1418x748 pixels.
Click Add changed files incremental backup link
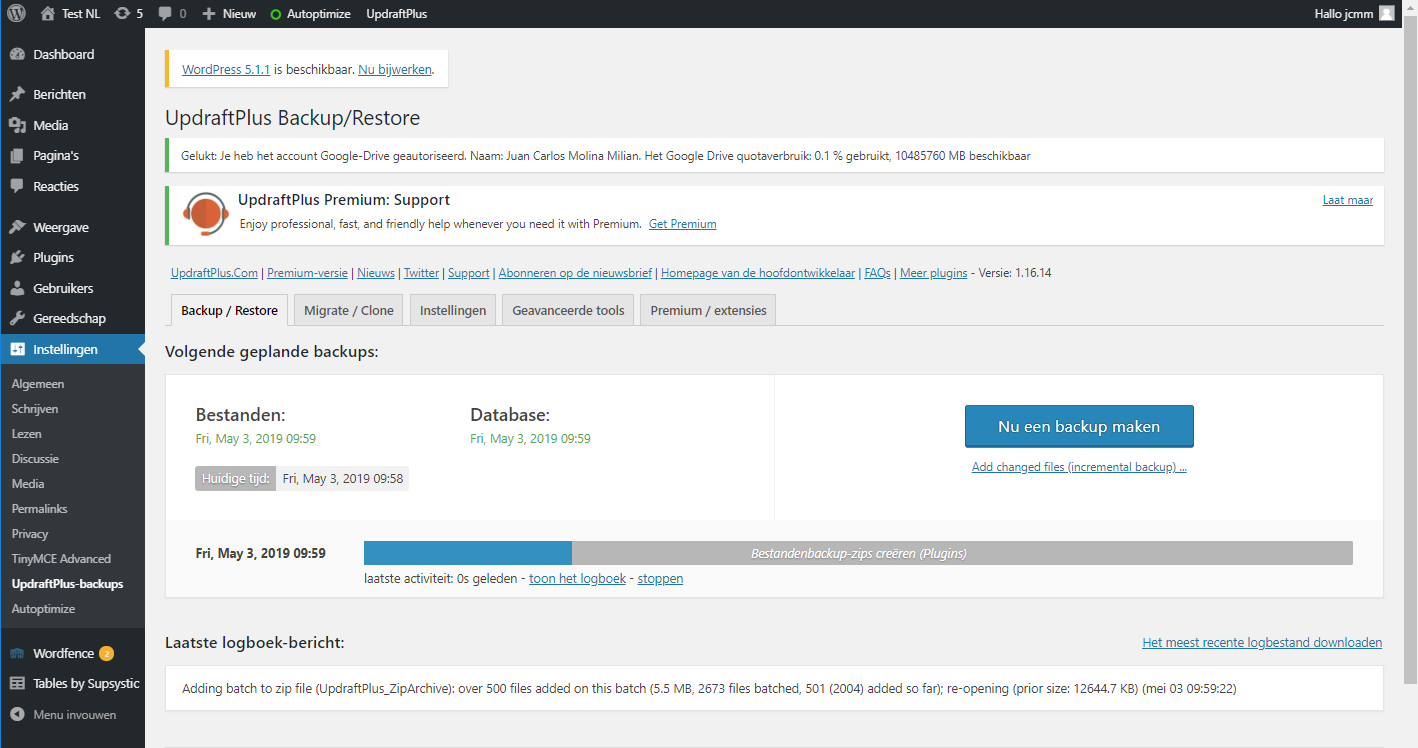(1079, 467)
